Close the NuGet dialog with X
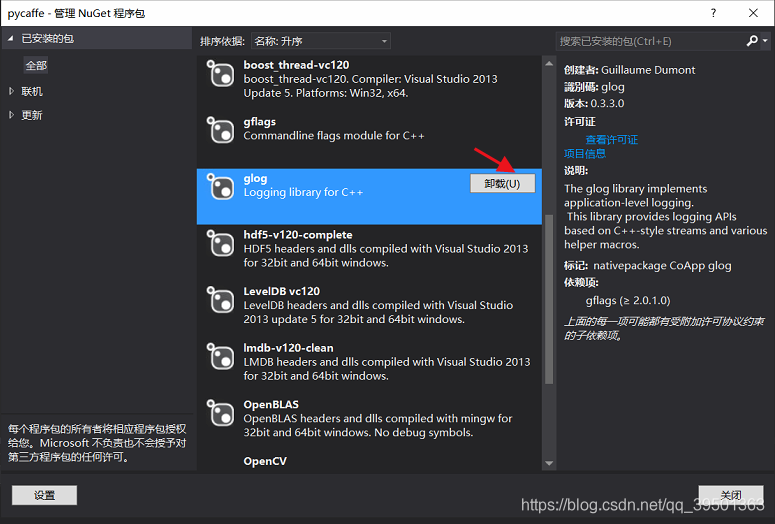Screen dimensions: 775x524 point(753,13)
